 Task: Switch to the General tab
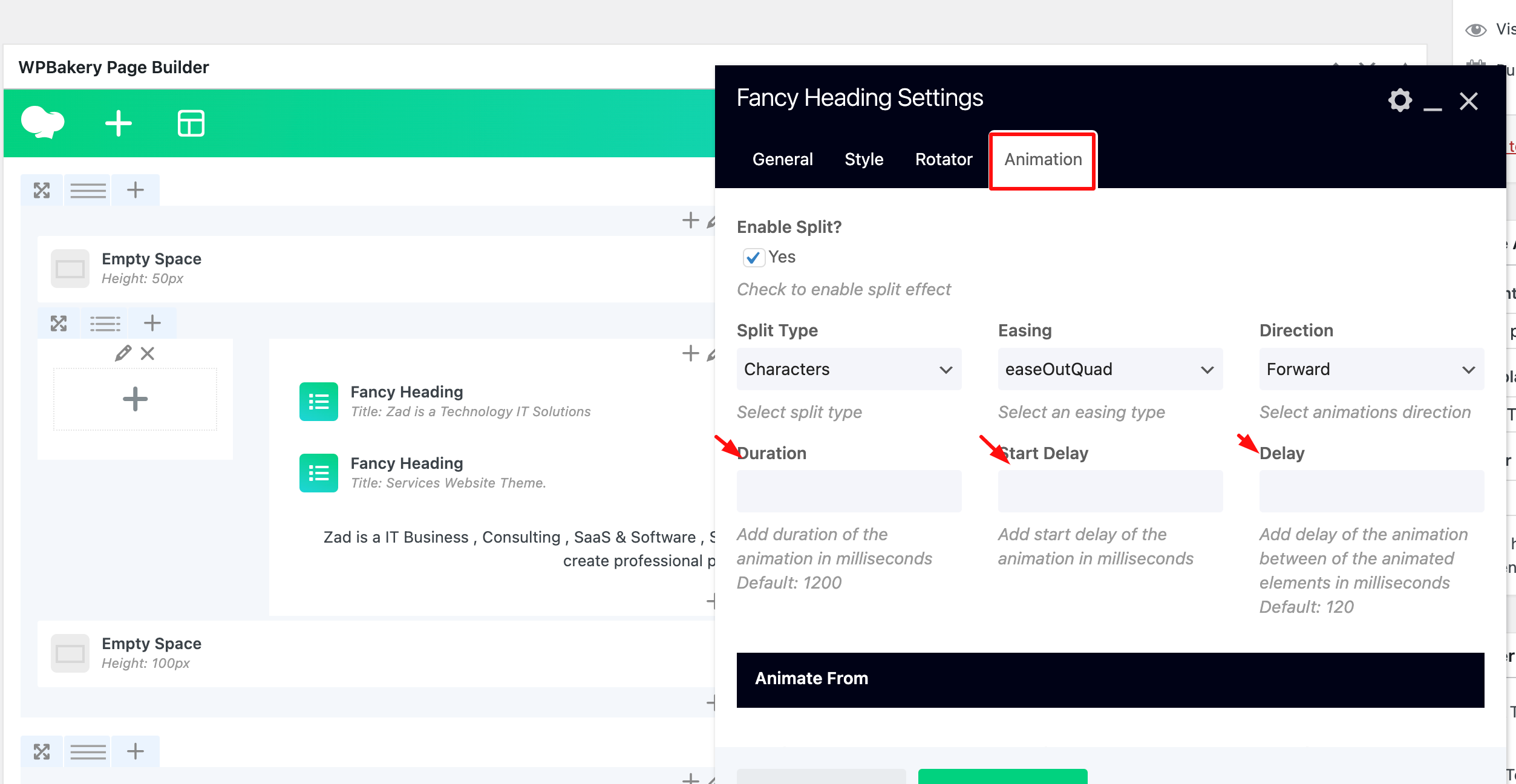(782, 160)
